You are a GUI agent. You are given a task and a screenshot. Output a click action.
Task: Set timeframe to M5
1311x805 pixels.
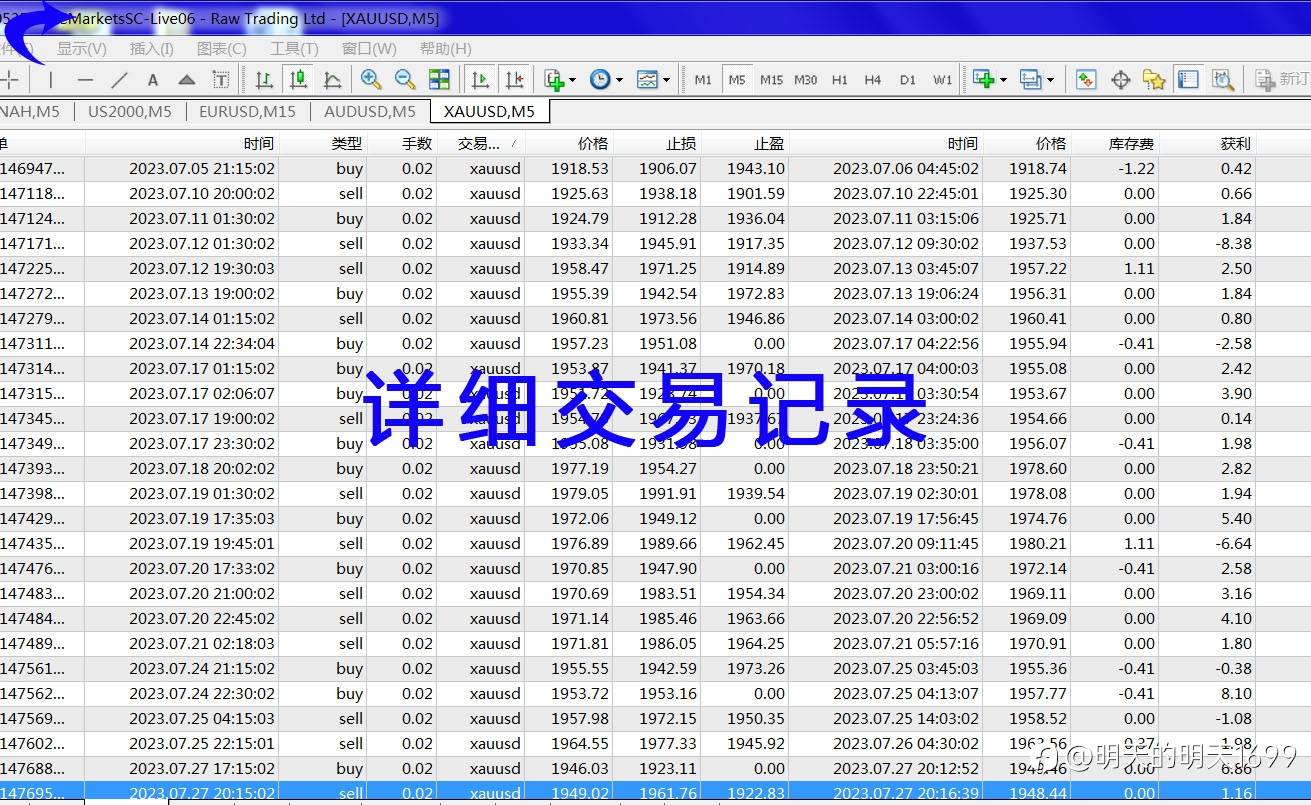(737, 80)
